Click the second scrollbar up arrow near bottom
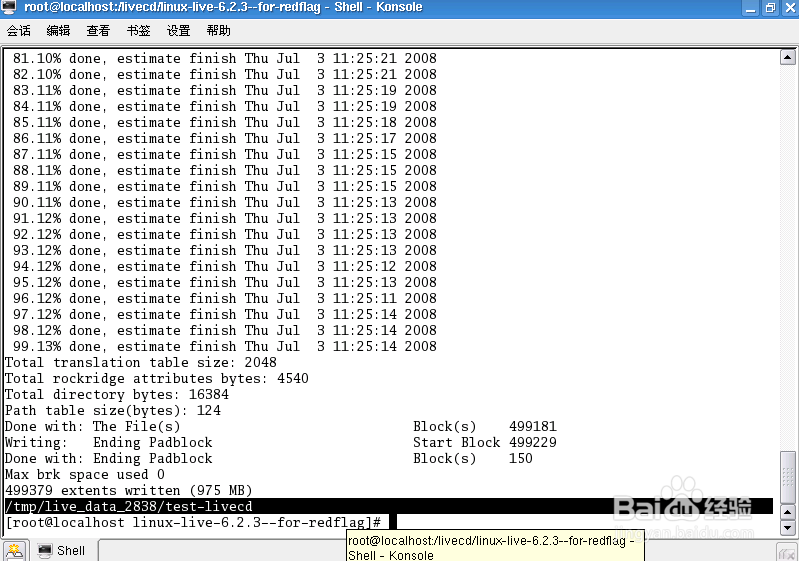The height and width of the screenshot is (561, 799). click(x=788, y=512)
